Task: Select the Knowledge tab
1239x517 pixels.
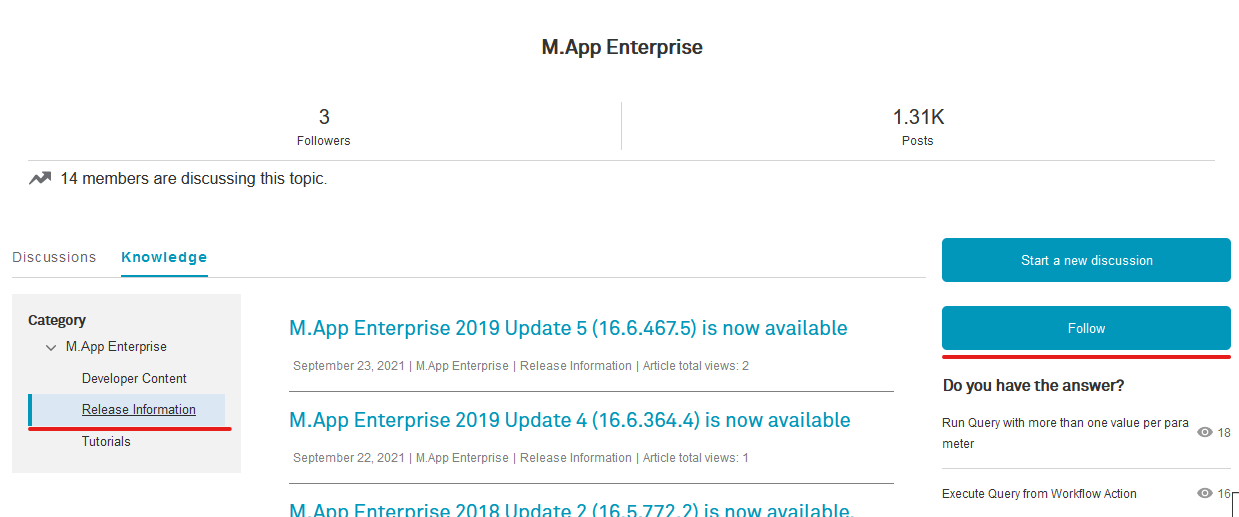Action: [164, 257]
